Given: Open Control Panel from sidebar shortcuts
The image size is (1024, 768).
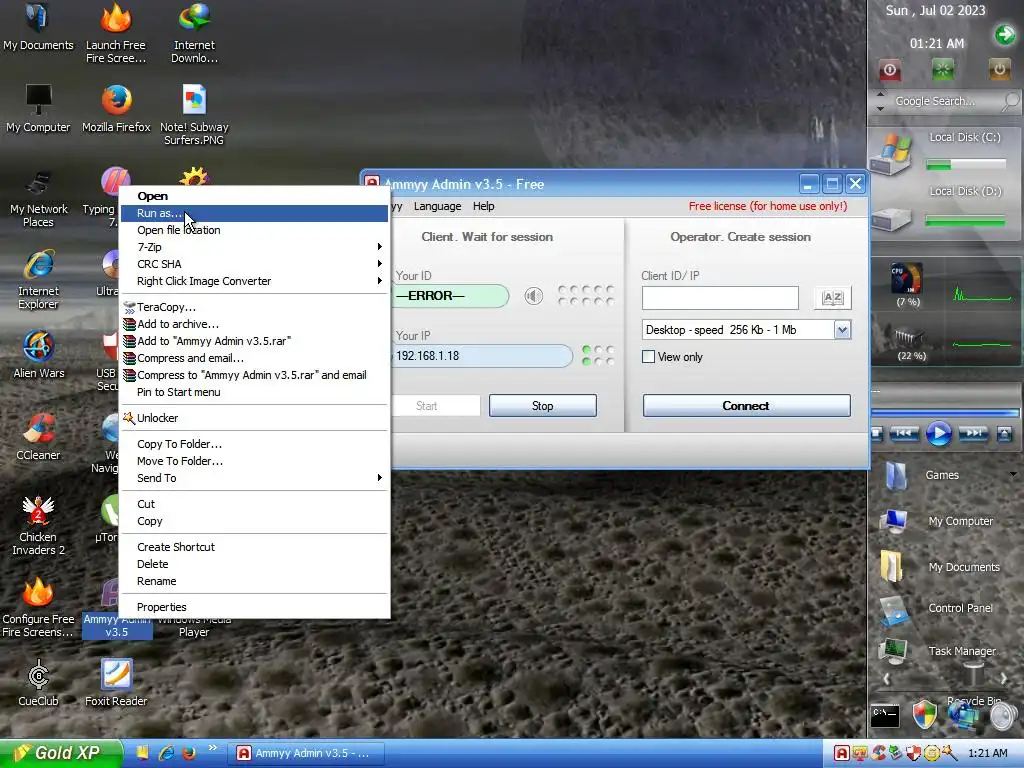Looking at the screenshot, I should coord(938,609).
